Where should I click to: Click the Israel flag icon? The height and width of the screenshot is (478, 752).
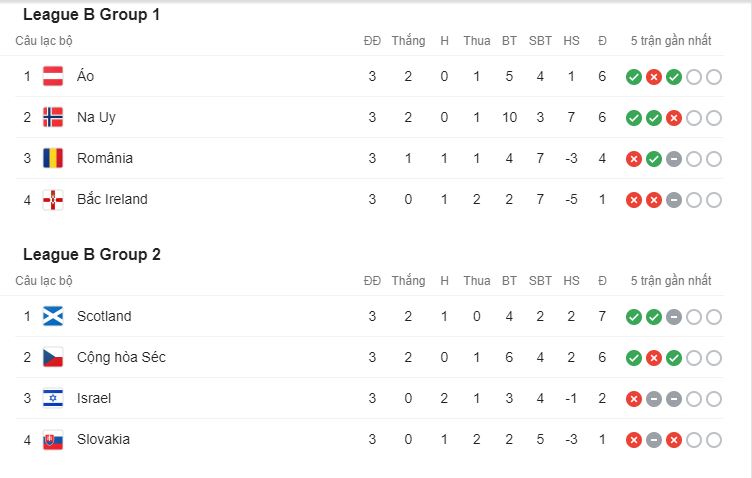pos(53,398)
